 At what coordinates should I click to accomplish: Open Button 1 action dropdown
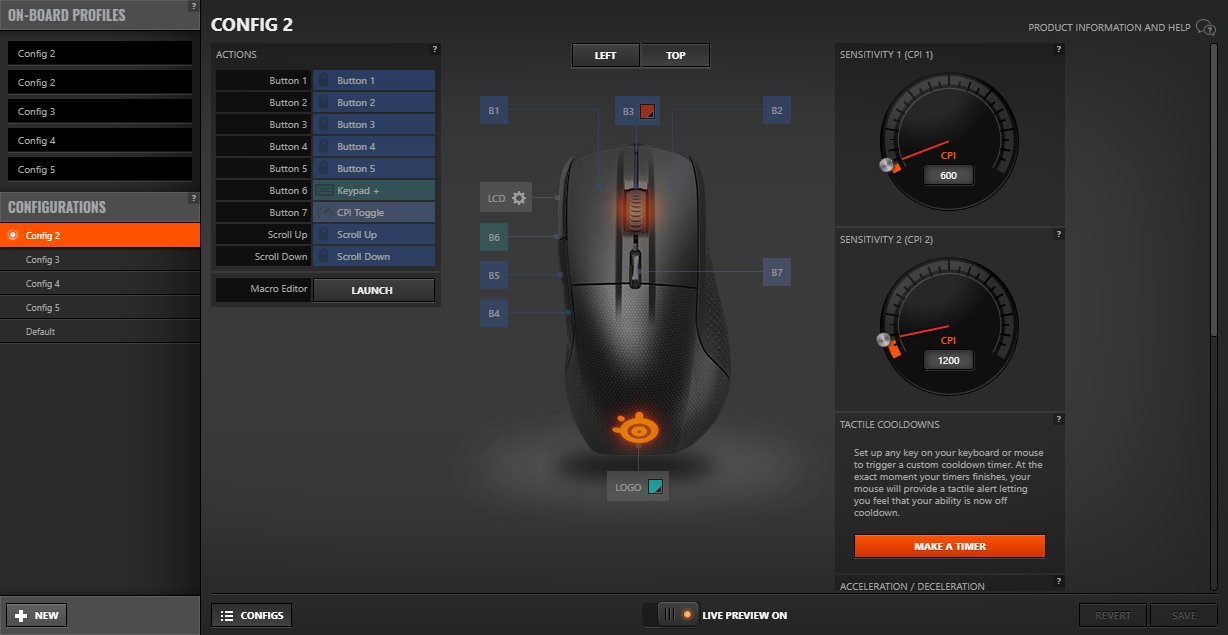pyautogui.click(x=374, y=80)
